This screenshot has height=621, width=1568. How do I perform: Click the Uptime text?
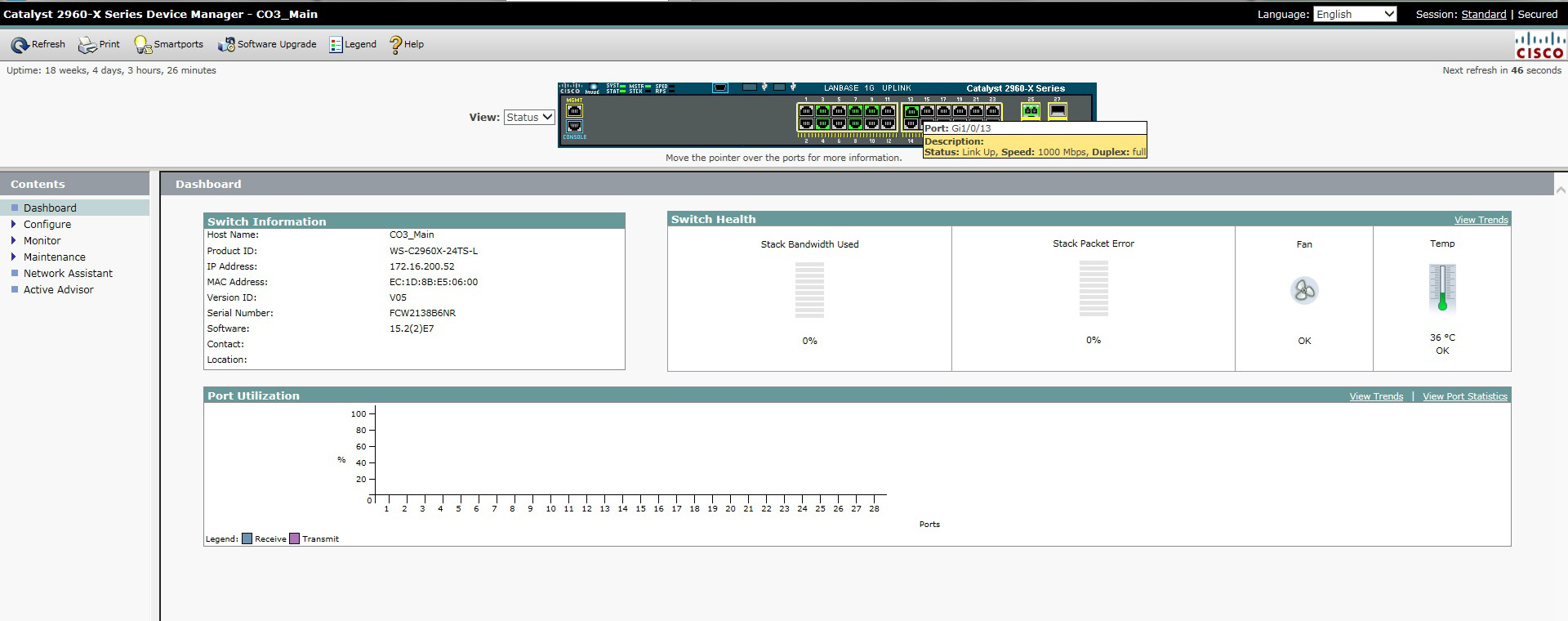[x=111, y=70]
